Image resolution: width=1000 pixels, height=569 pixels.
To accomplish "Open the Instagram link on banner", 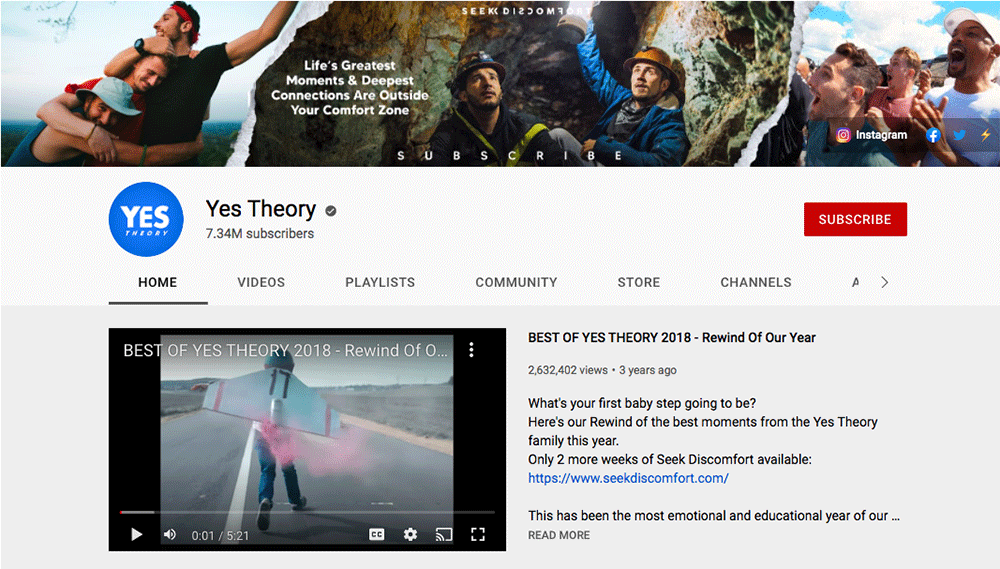I will click(872, 135).
